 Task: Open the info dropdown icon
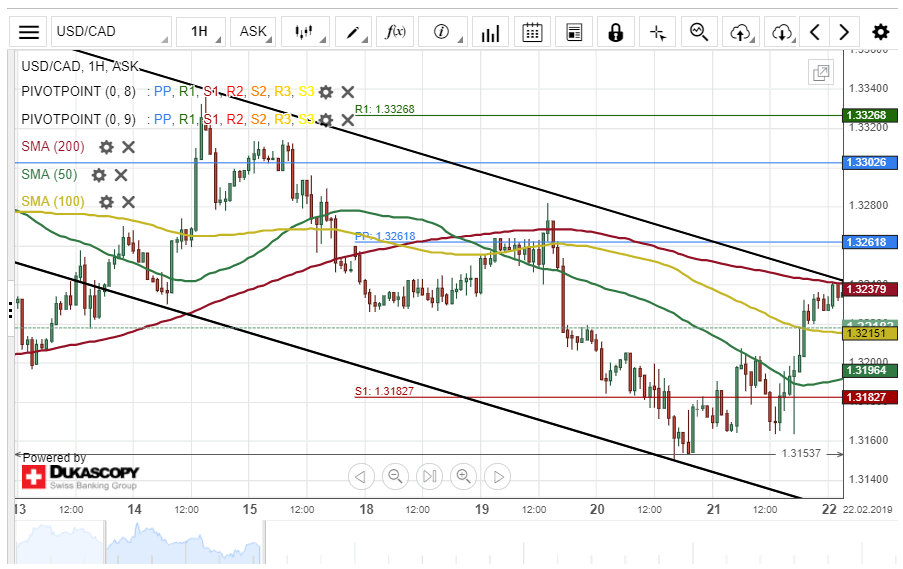(x=442, y=32)
